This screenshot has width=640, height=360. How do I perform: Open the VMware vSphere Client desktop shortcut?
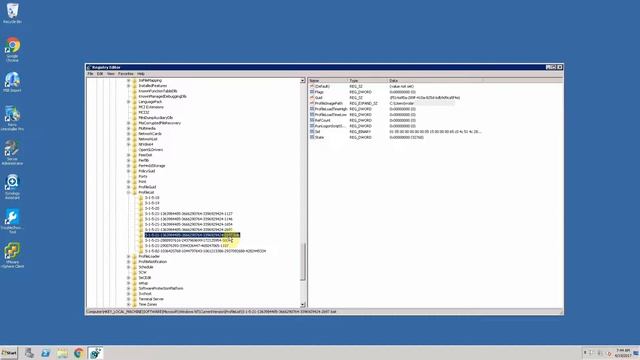point(12,256)
